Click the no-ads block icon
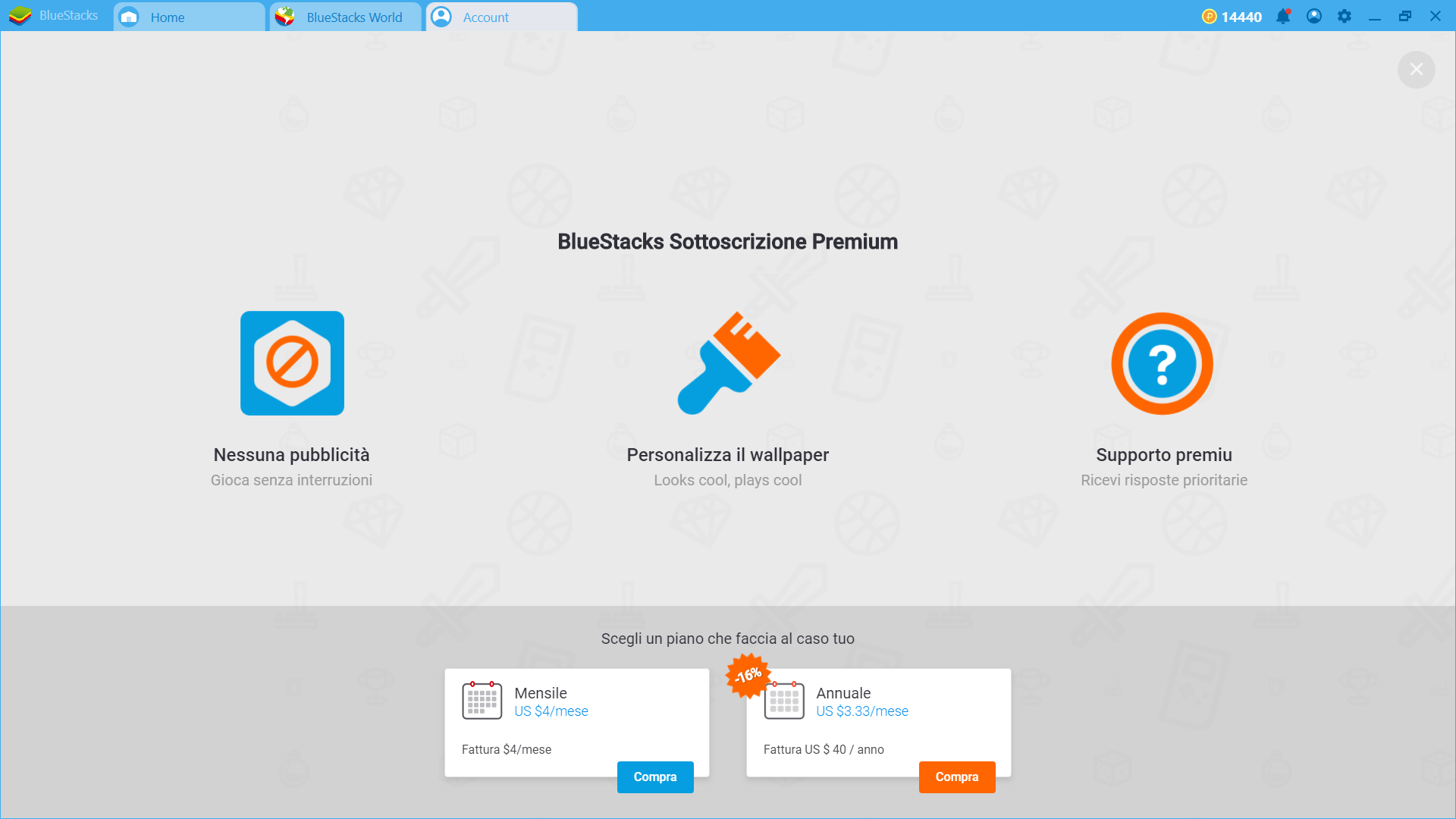Viewport: 1456px width, 819px height. (293, 363)
